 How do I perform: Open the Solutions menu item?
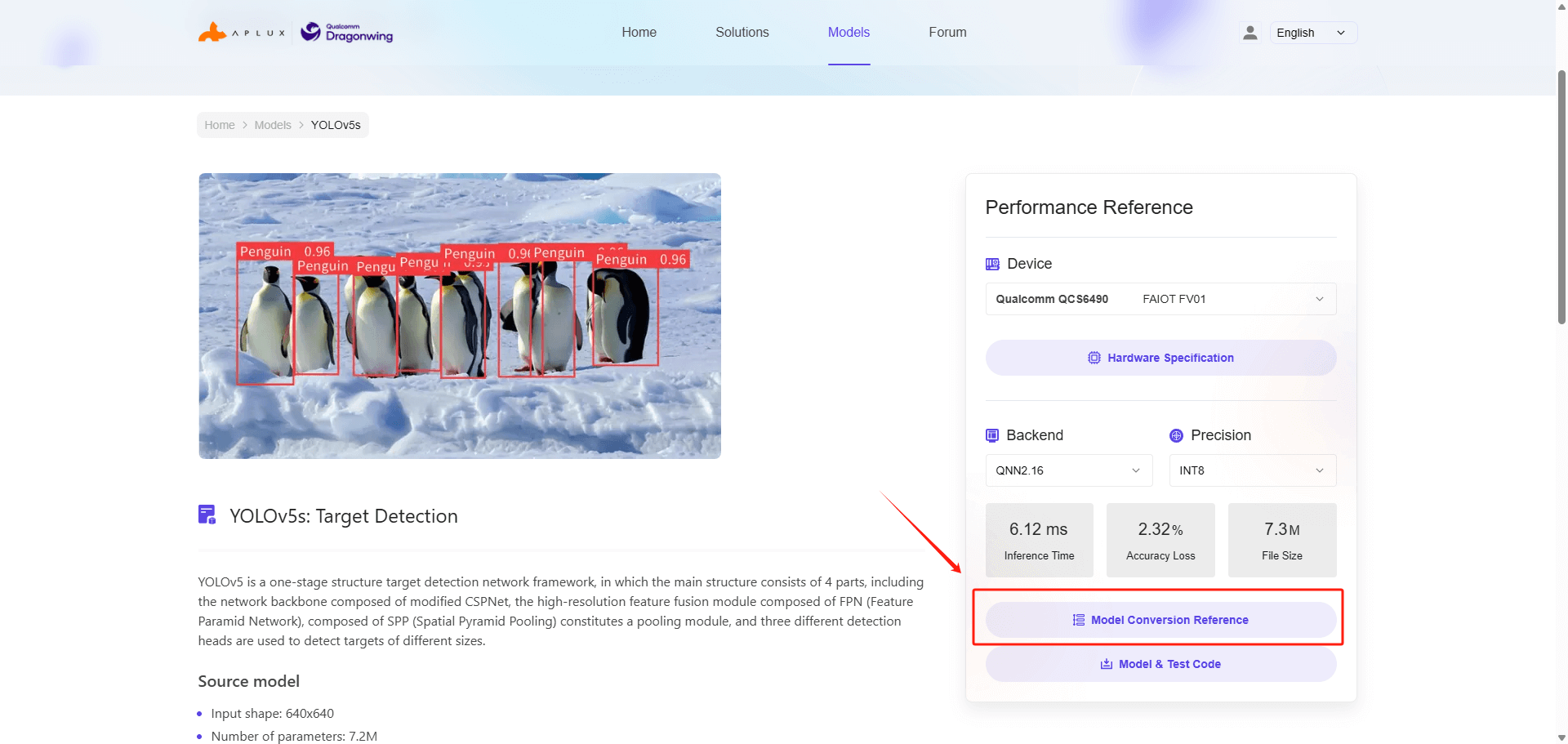pos(742,33)
